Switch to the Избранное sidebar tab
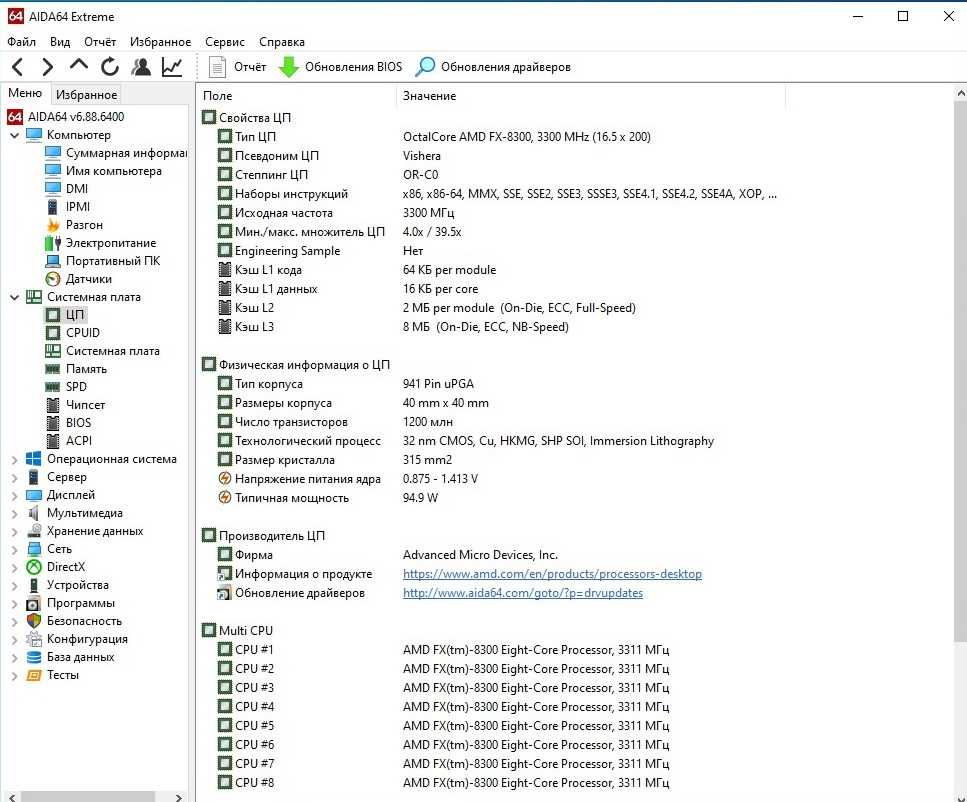 coord(86,94)
